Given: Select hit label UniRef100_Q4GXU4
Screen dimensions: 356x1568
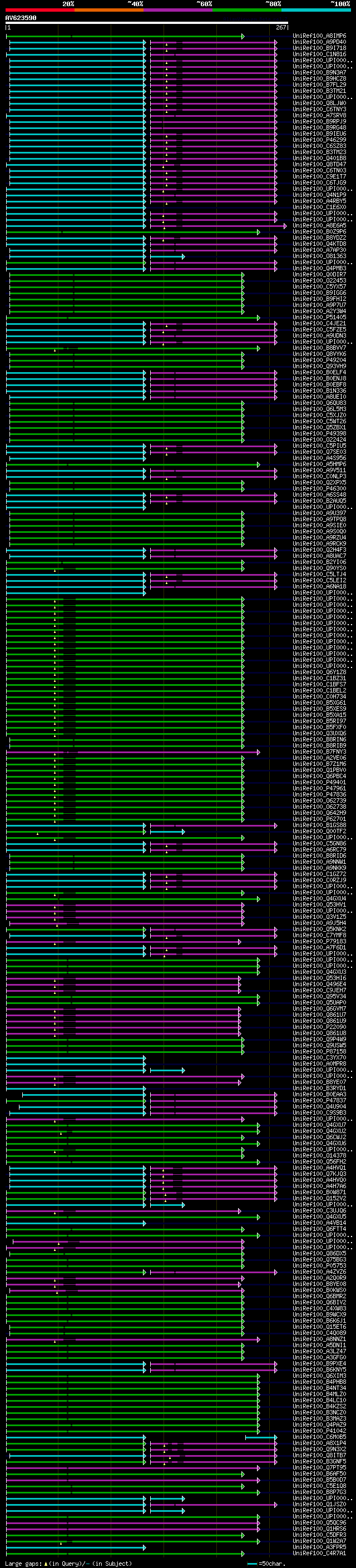Looking at the screenshot, I should click(x=319, y=898).
